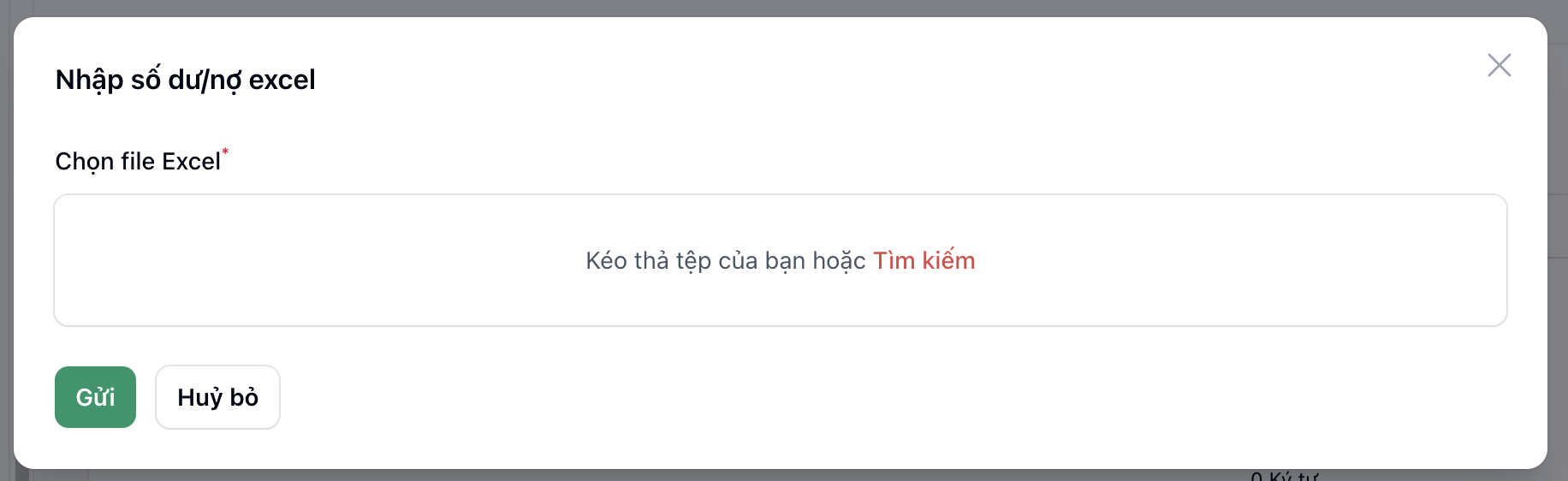The width and height of the screenshot is (1568, 481).
Task: Cancel the import via Huỷ bỏ
Action: tap(217, 397)
